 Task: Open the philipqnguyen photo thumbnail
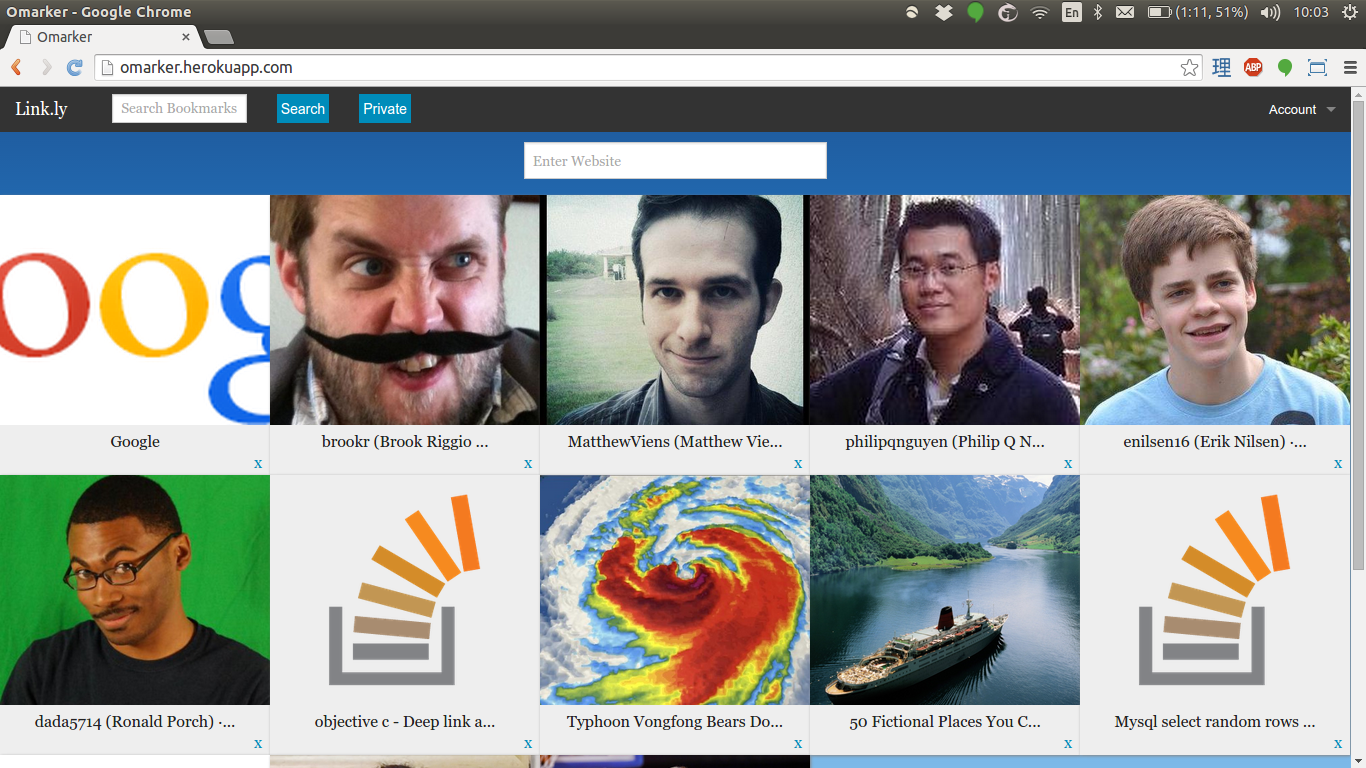pyautogui.click(x=945, y=310)
